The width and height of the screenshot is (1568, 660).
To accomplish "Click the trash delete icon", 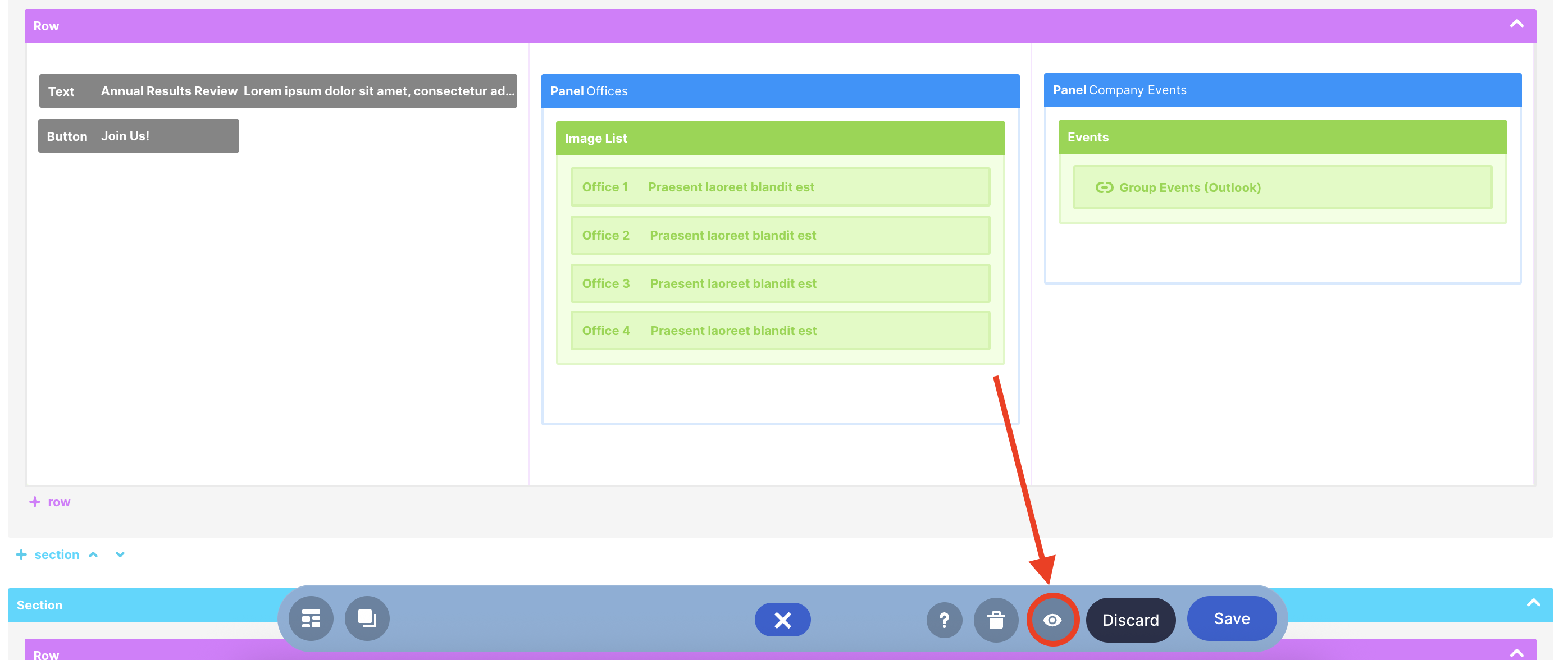I will click(996, 620).
